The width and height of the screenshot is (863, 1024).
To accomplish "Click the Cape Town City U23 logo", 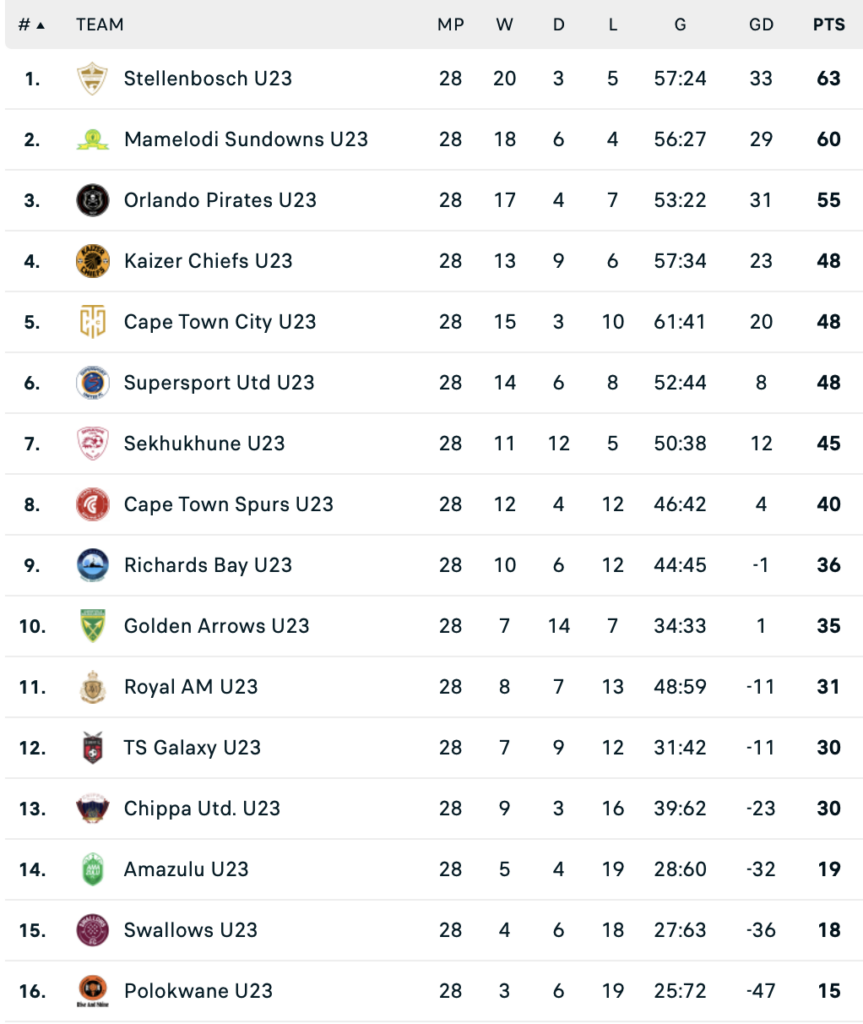I will tap(92, 322).
